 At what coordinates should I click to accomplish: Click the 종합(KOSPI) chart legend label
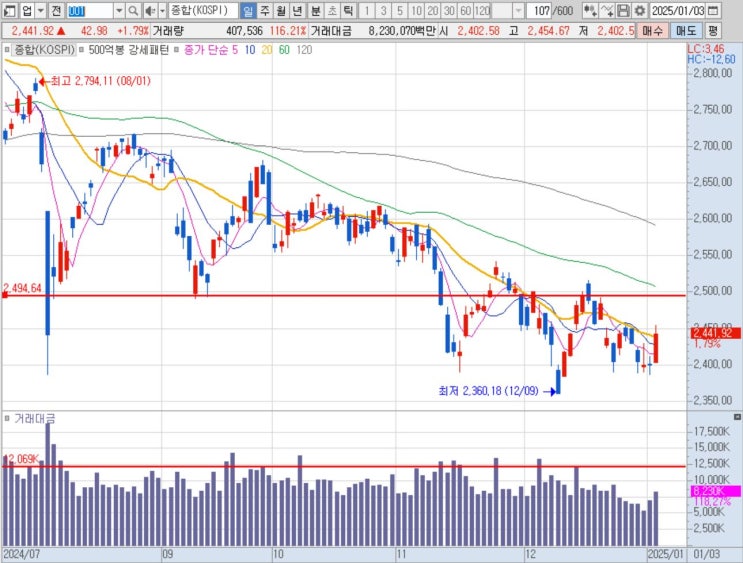(44, 50)
